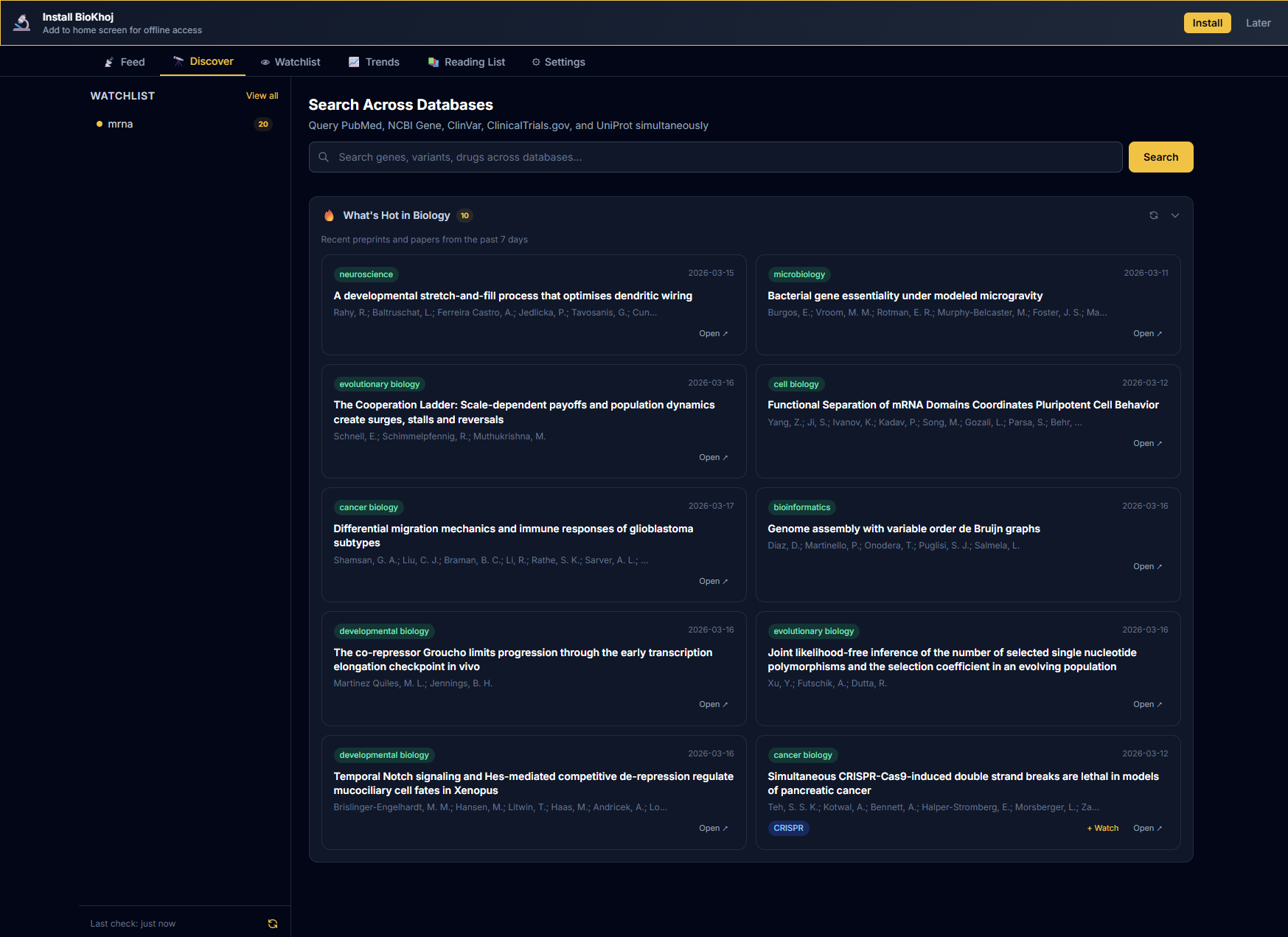Screen dimensions: 1288x937
Task: Toggle watching via the + Watch control
Action: [x=1102, y=828]
